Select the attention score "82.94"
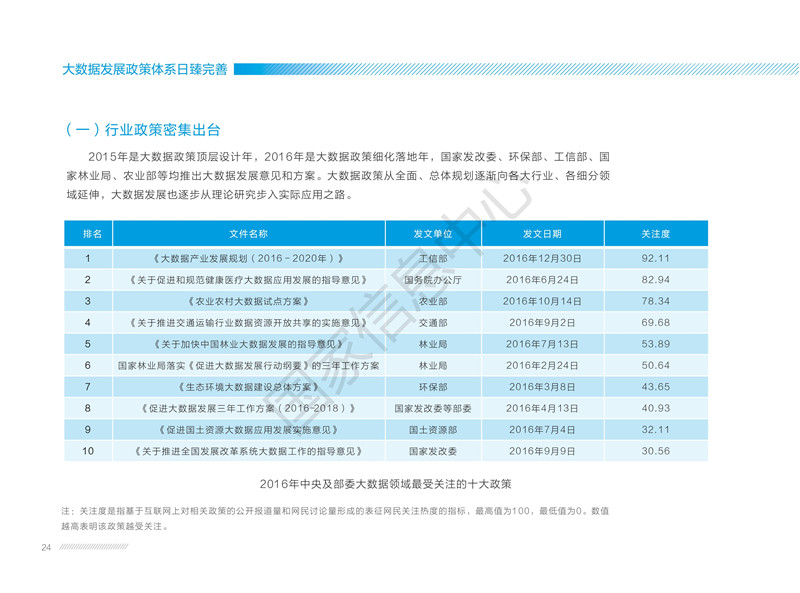Screen dimensions: 800x593 click(656, 280)
